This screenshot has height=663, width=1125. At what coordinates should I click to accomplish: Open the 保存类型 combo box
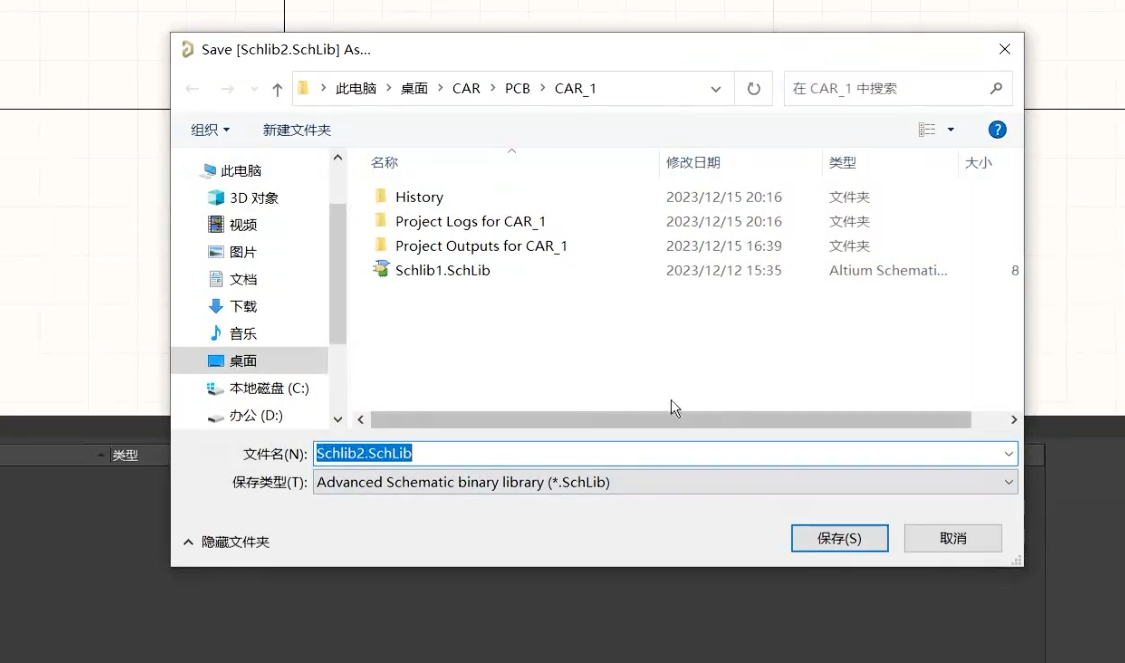665,482
